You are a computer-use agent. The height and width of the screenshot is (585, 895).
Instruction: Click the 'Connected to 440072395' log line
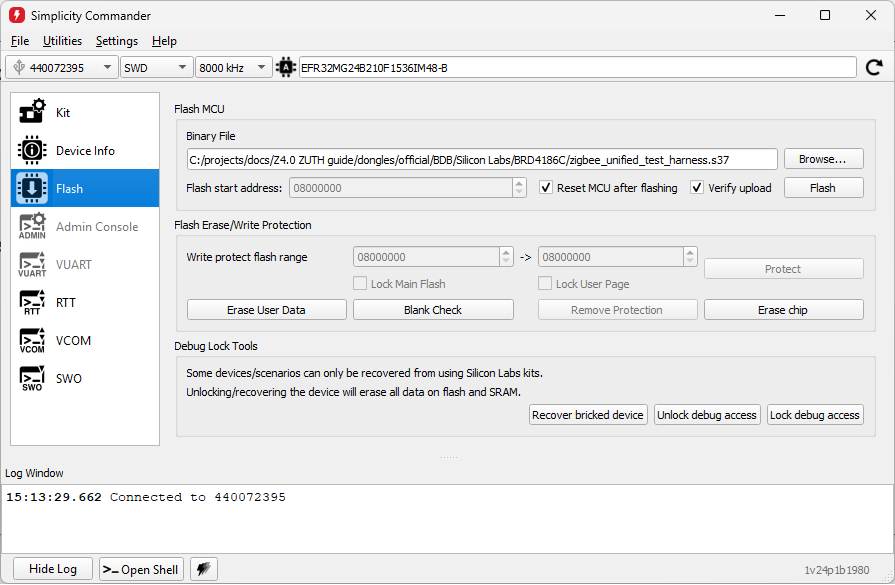[197, 497]
